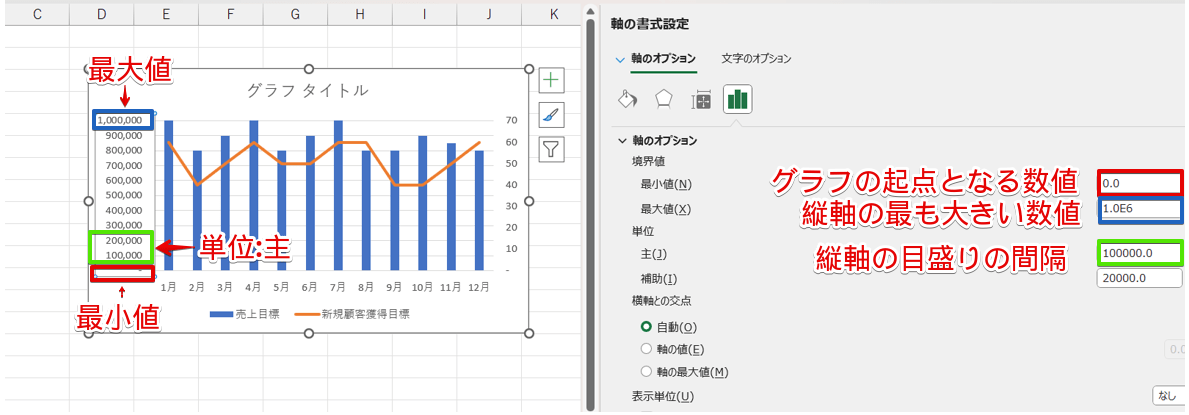Expand the 軸のオプション tab chevron
The width and height of the screenshot is (1189, 415).
click(620, 59)
